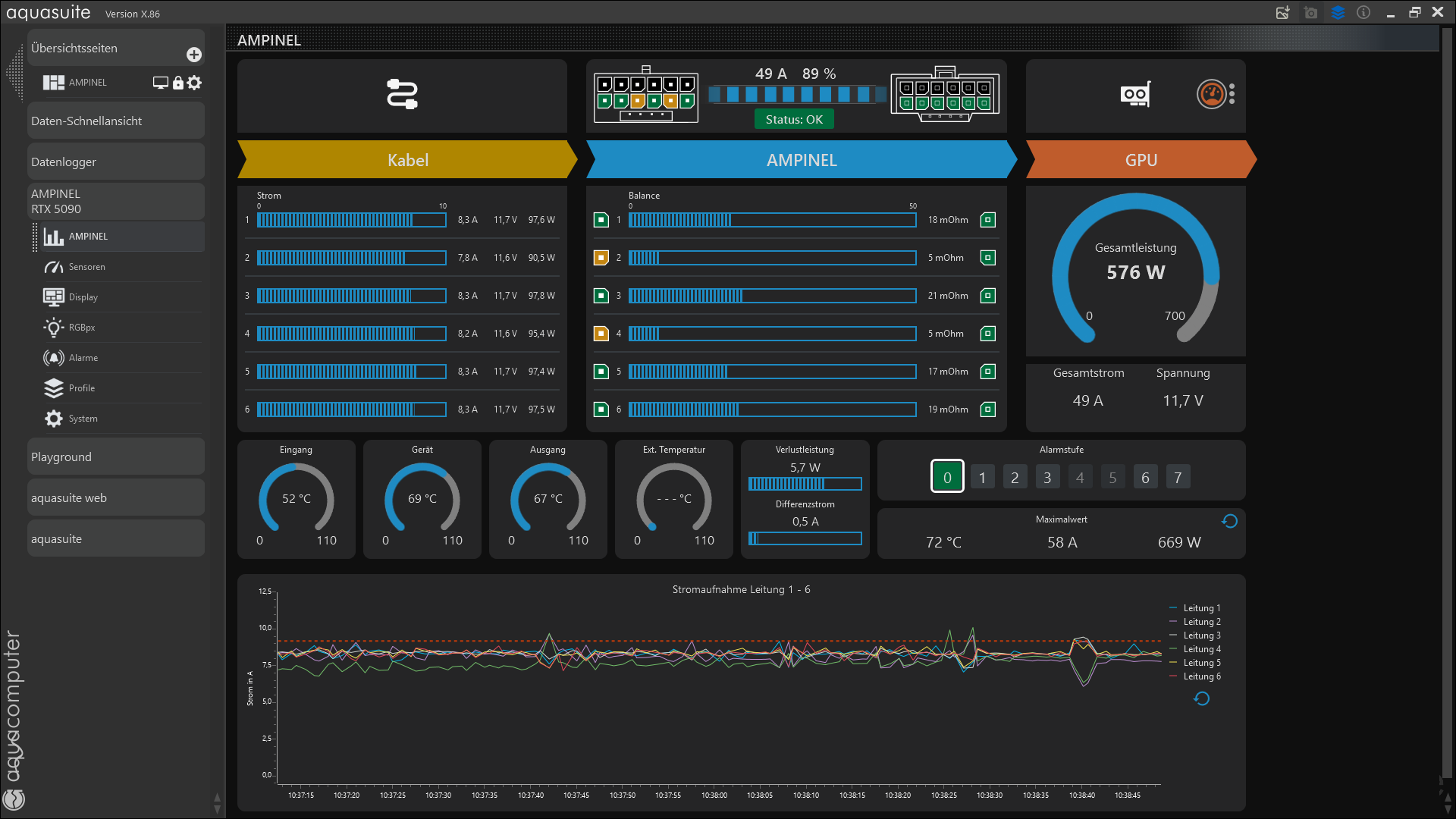This screenshot has width=1456, height=819.
Task: Click the Verlustleistung progress bar
Action: 805,484
